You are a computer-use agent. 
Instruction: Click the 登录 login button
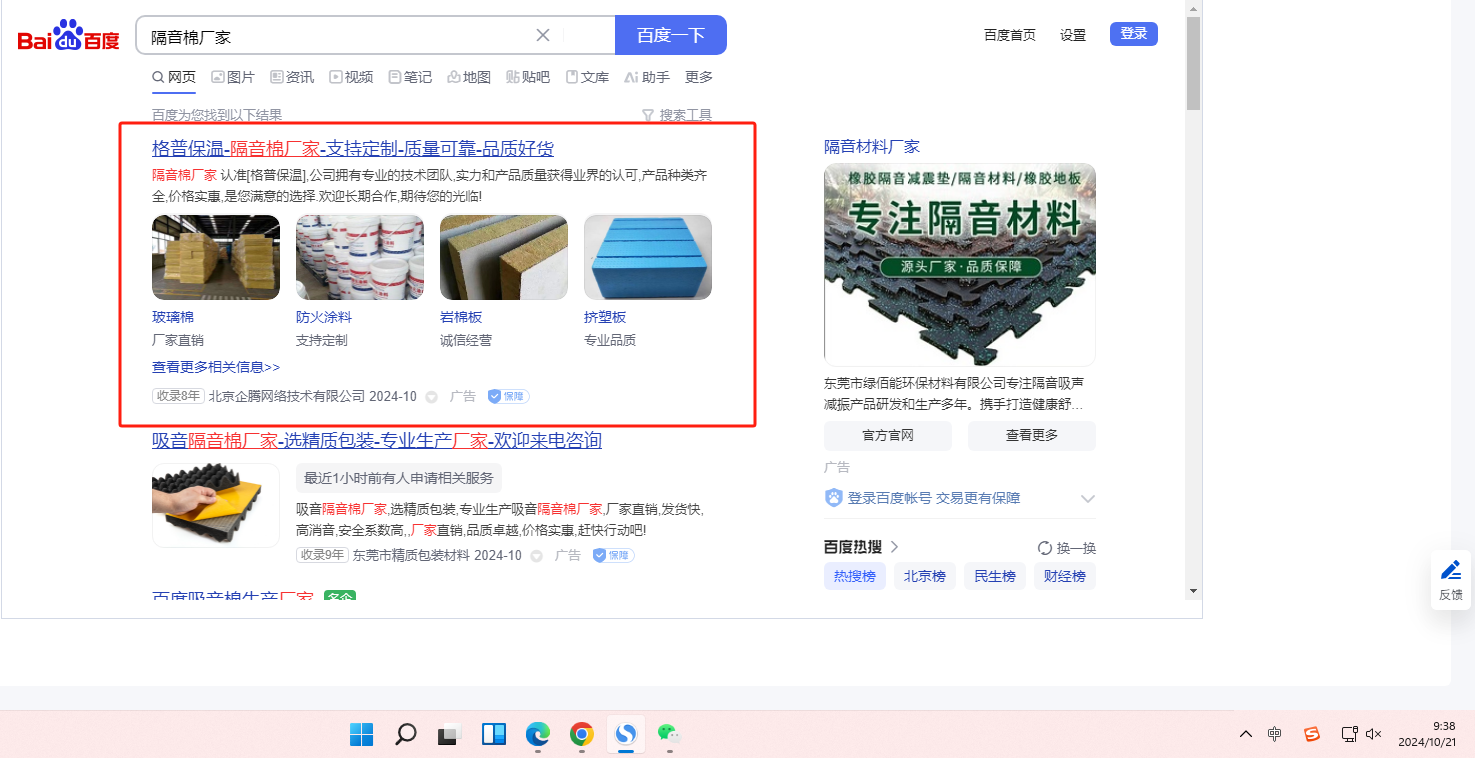coord(1134,34)
